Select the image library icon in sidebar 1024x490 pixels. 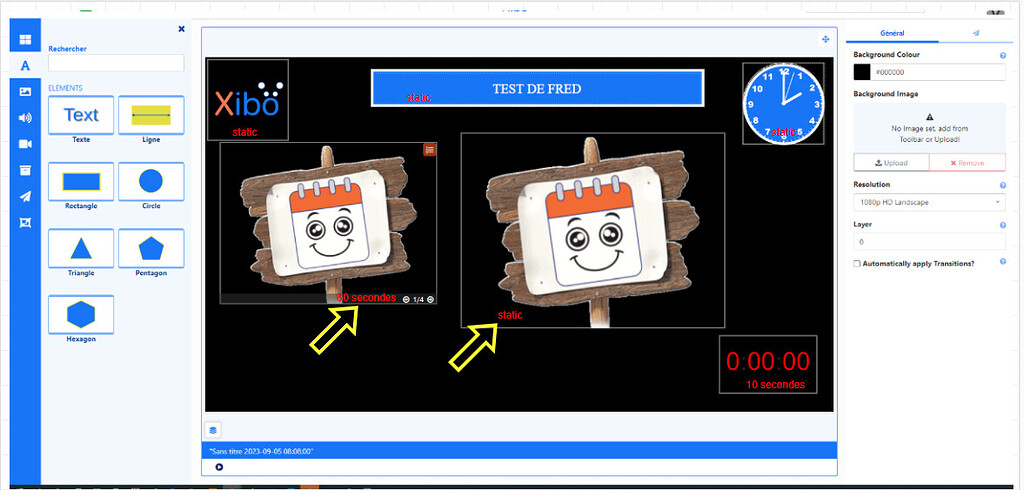(x=25, y=92)
